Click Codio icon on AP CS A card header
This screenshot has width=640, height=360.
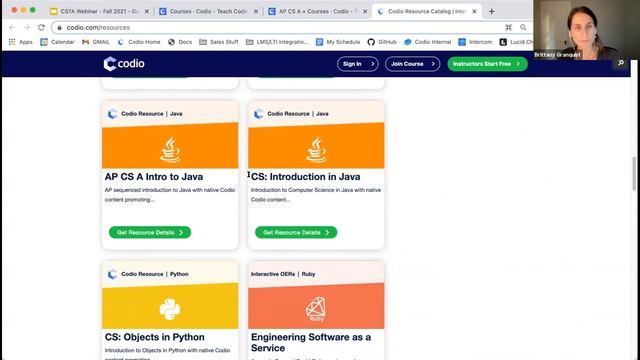(x=112, y=114)
